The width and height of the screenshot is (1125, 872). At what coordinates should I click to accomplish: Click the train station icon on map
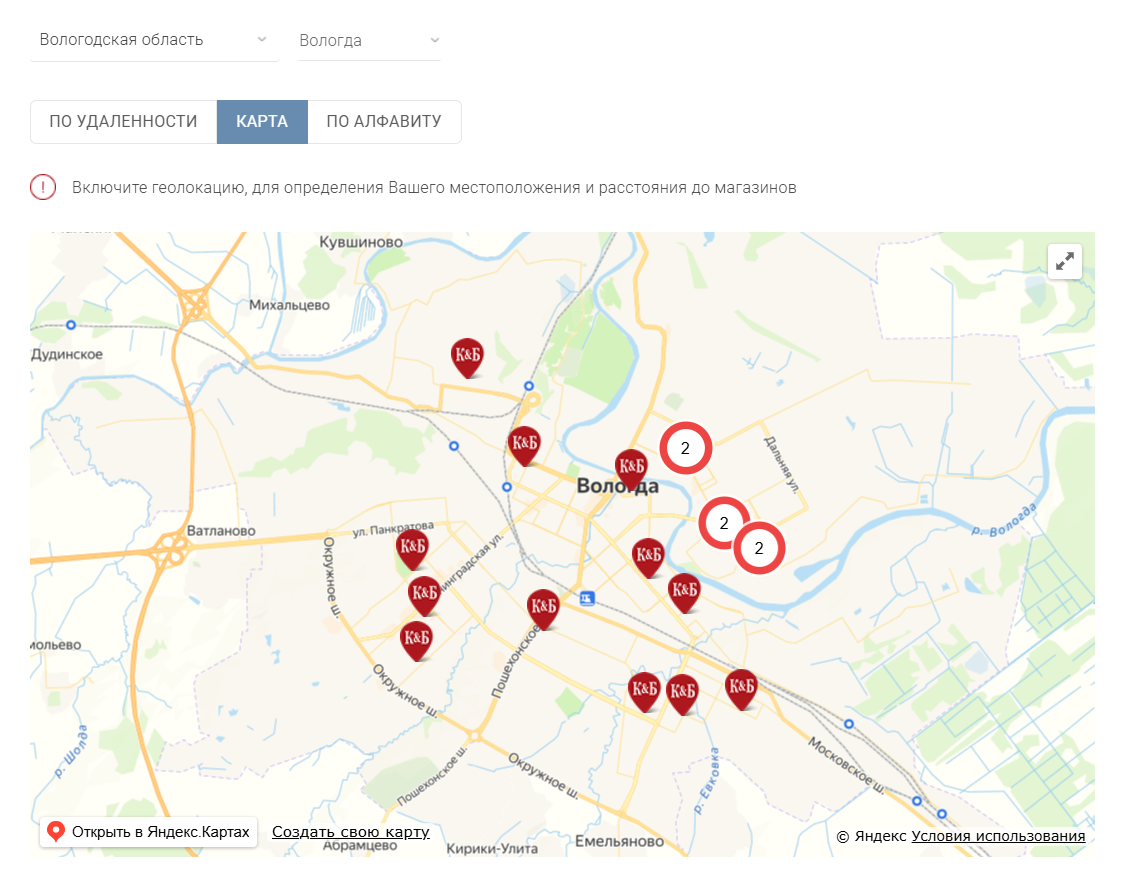point(587,598)
